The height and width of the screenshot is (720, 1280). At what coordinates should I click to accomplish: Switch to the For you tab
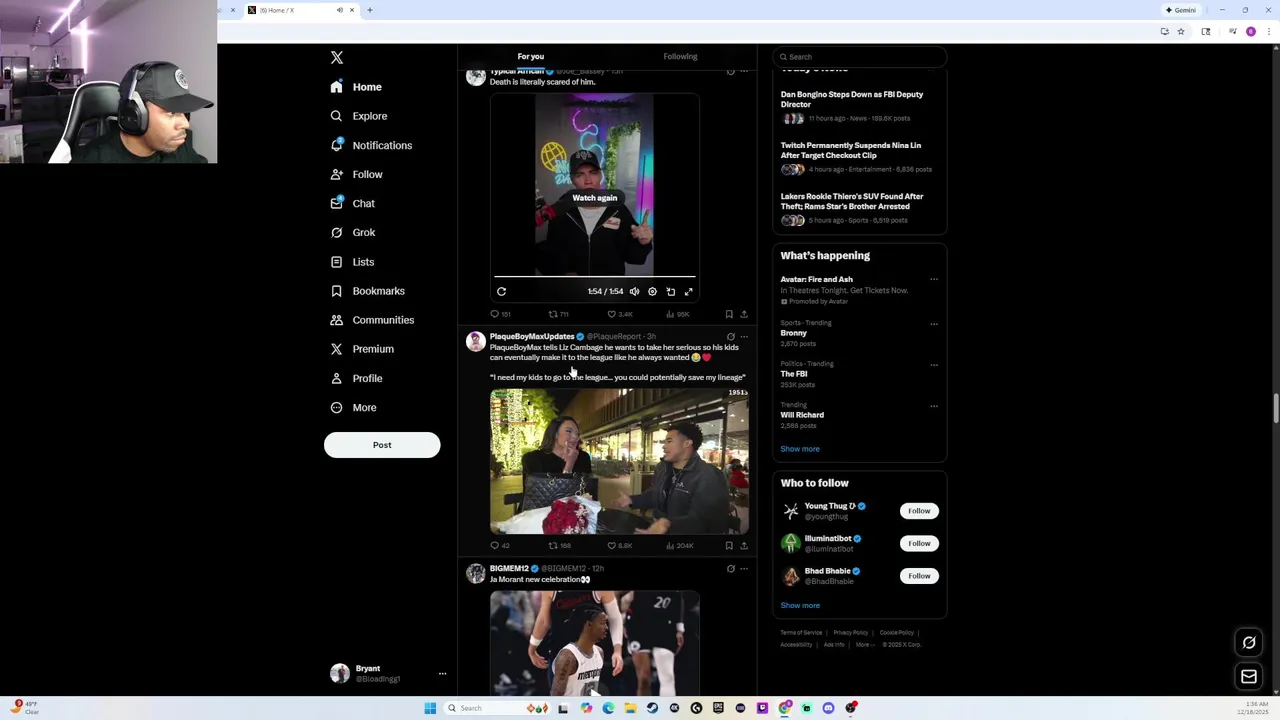[x=531, y=56]
